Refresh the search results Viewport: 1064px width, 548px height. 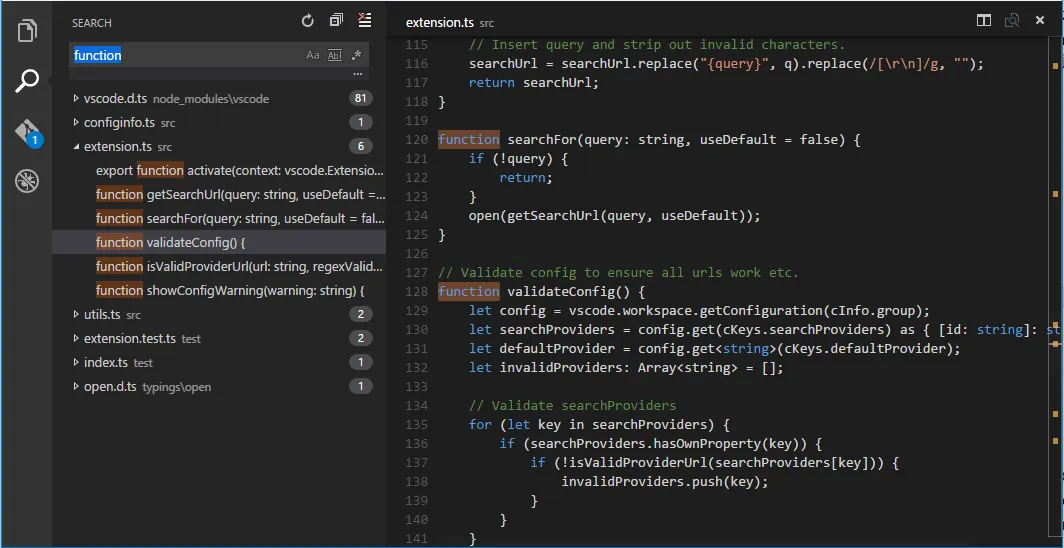pos(308,21)
